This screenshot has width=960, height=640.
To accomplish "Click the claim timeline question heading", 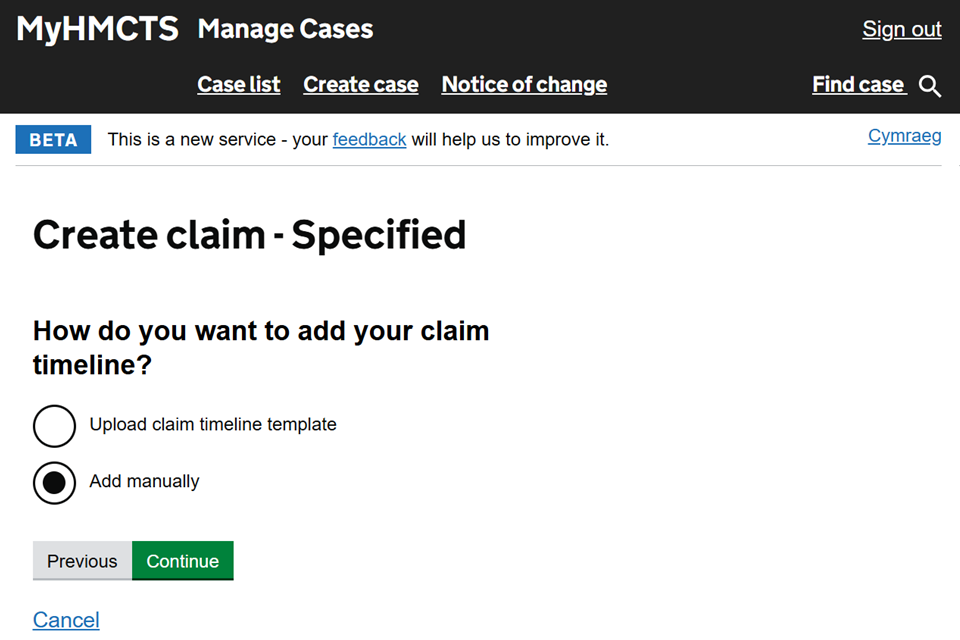I will point(261,347).
